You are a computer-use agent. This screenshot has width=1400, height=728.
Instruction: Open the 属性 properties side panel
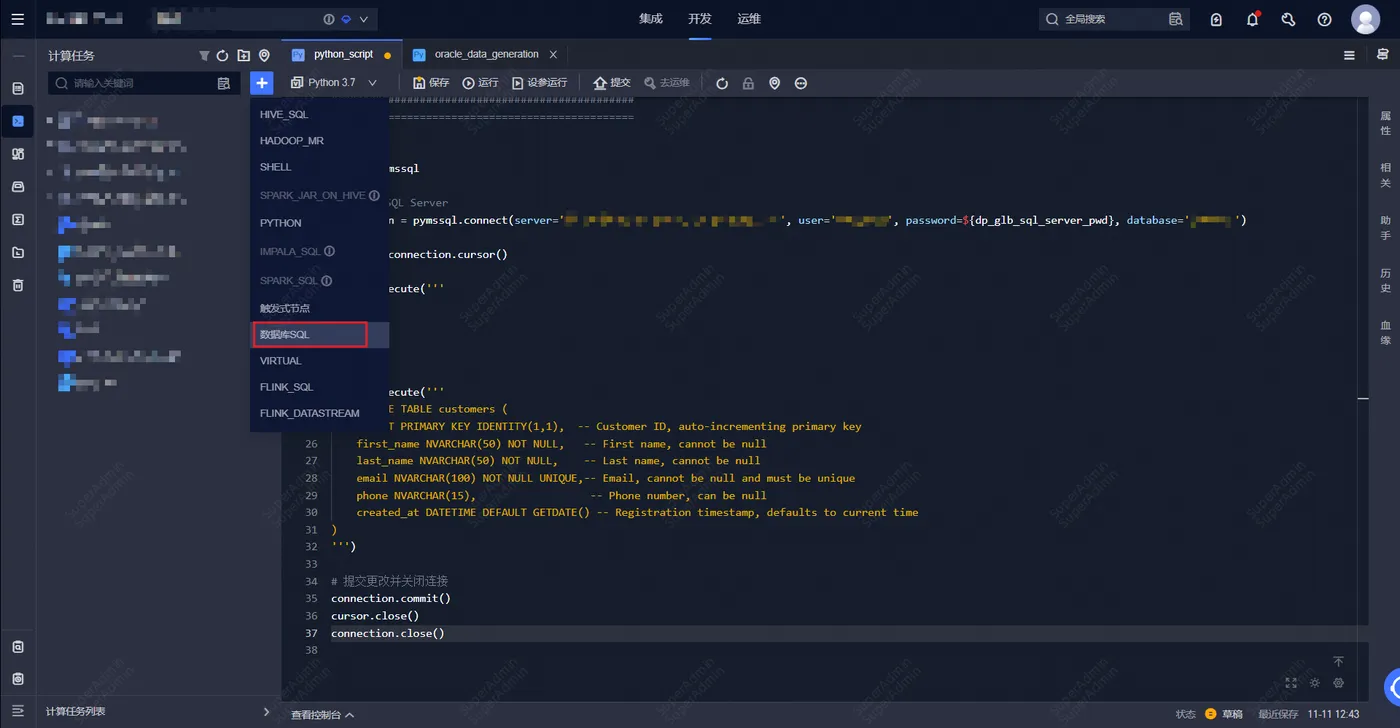[x=1385, y=123]
